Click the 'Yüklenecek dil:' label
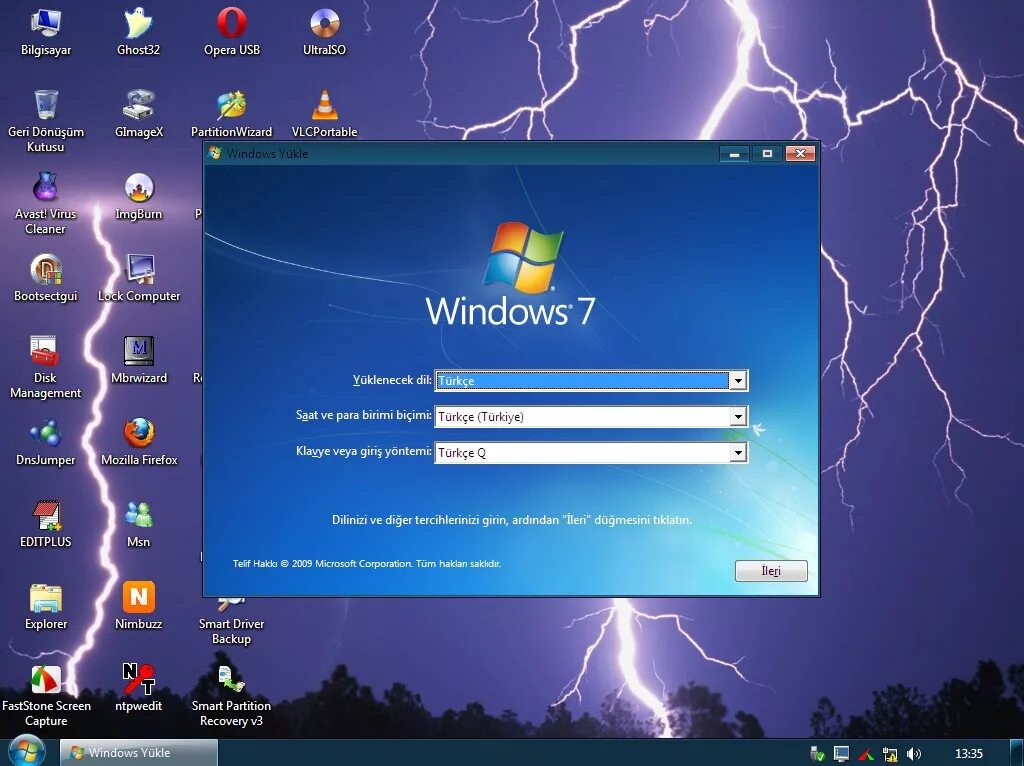The image size is (1024, 766). pyautogui.click(x=392, y=380)
